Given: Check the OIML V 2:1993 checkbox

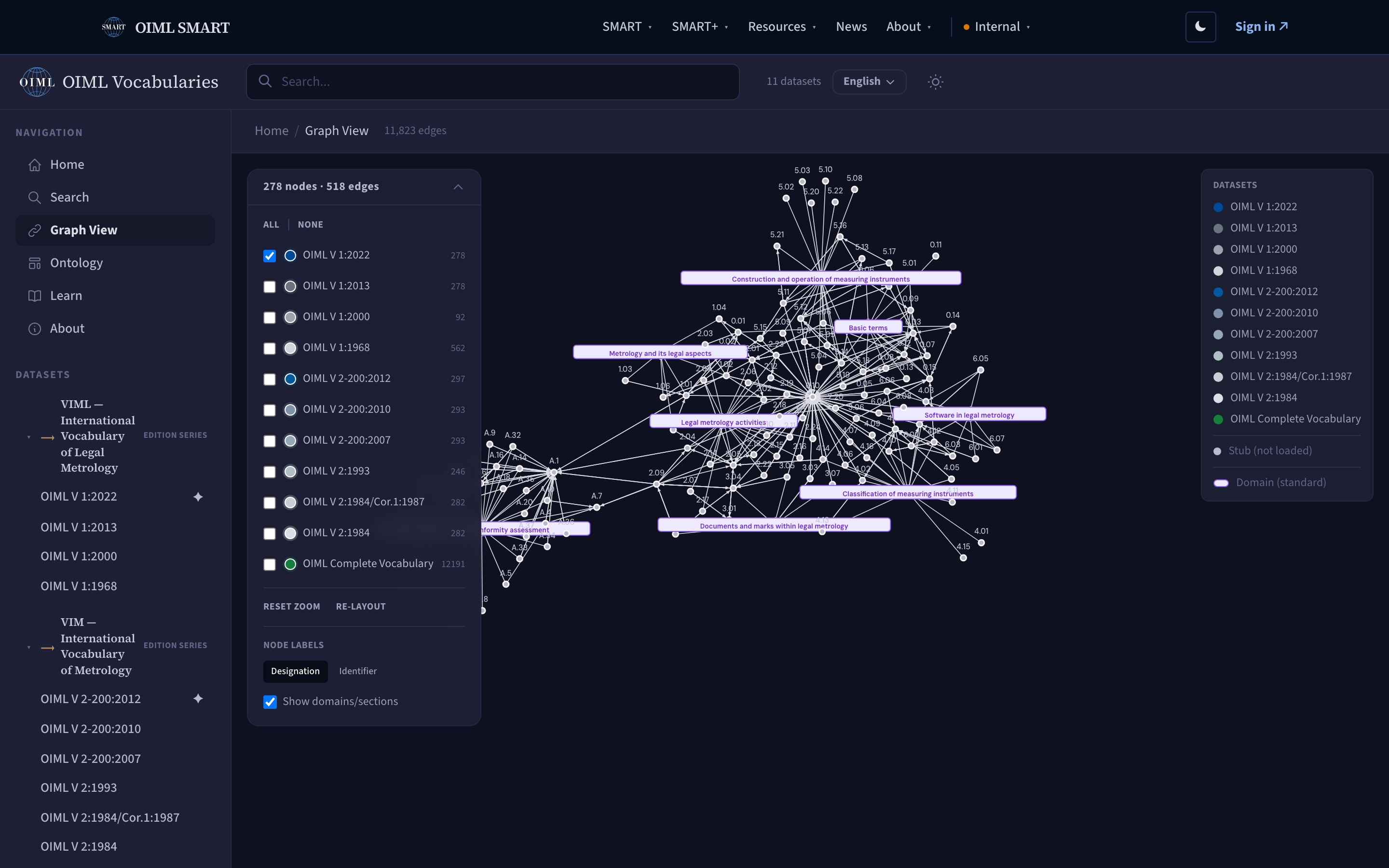Looking at the screenshot, I should click(269, 472).
